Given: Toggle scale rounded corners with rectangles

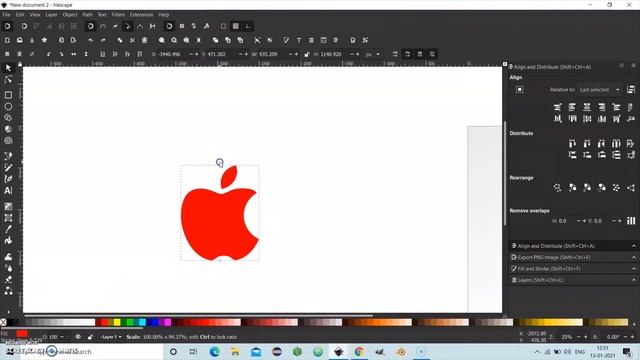Looking at the screenshot, I should (x=407, y=54).
